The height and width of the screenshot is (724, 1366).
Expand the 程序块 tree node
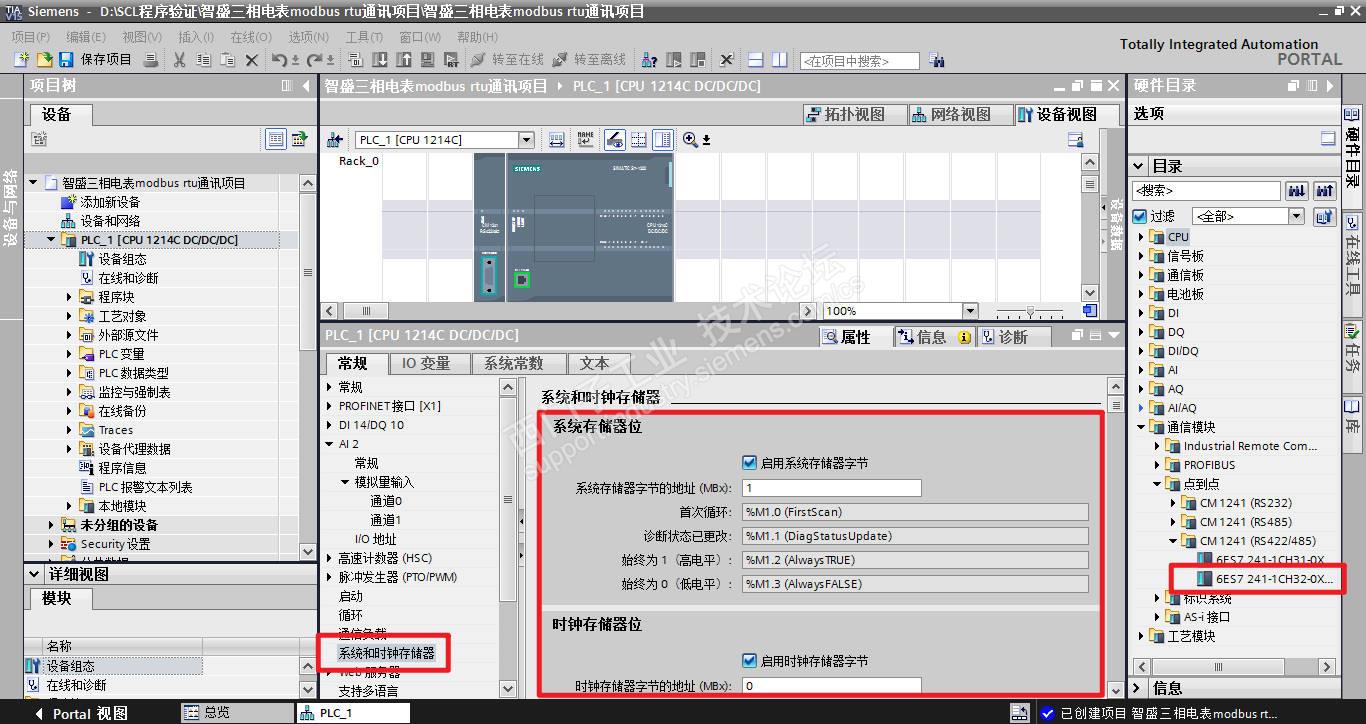tap(70, 297)
